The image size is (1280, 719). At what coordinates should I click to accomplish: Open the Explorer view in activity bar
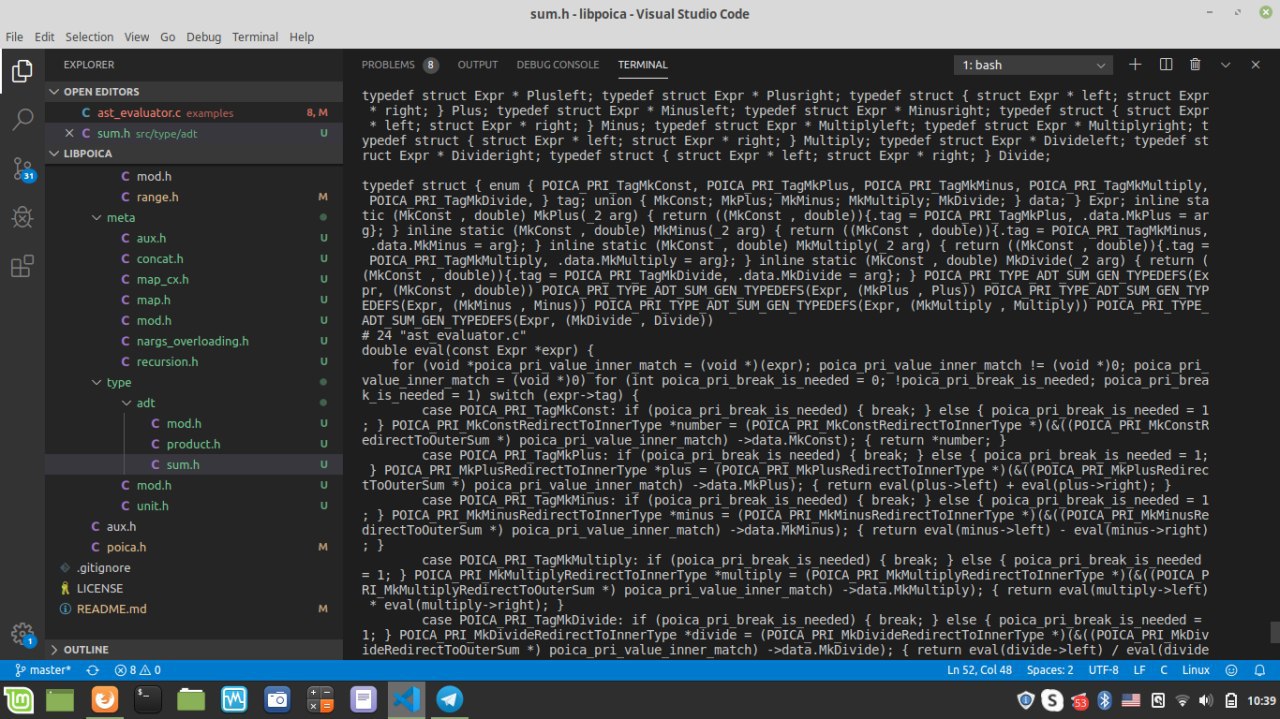click(22, 71)
